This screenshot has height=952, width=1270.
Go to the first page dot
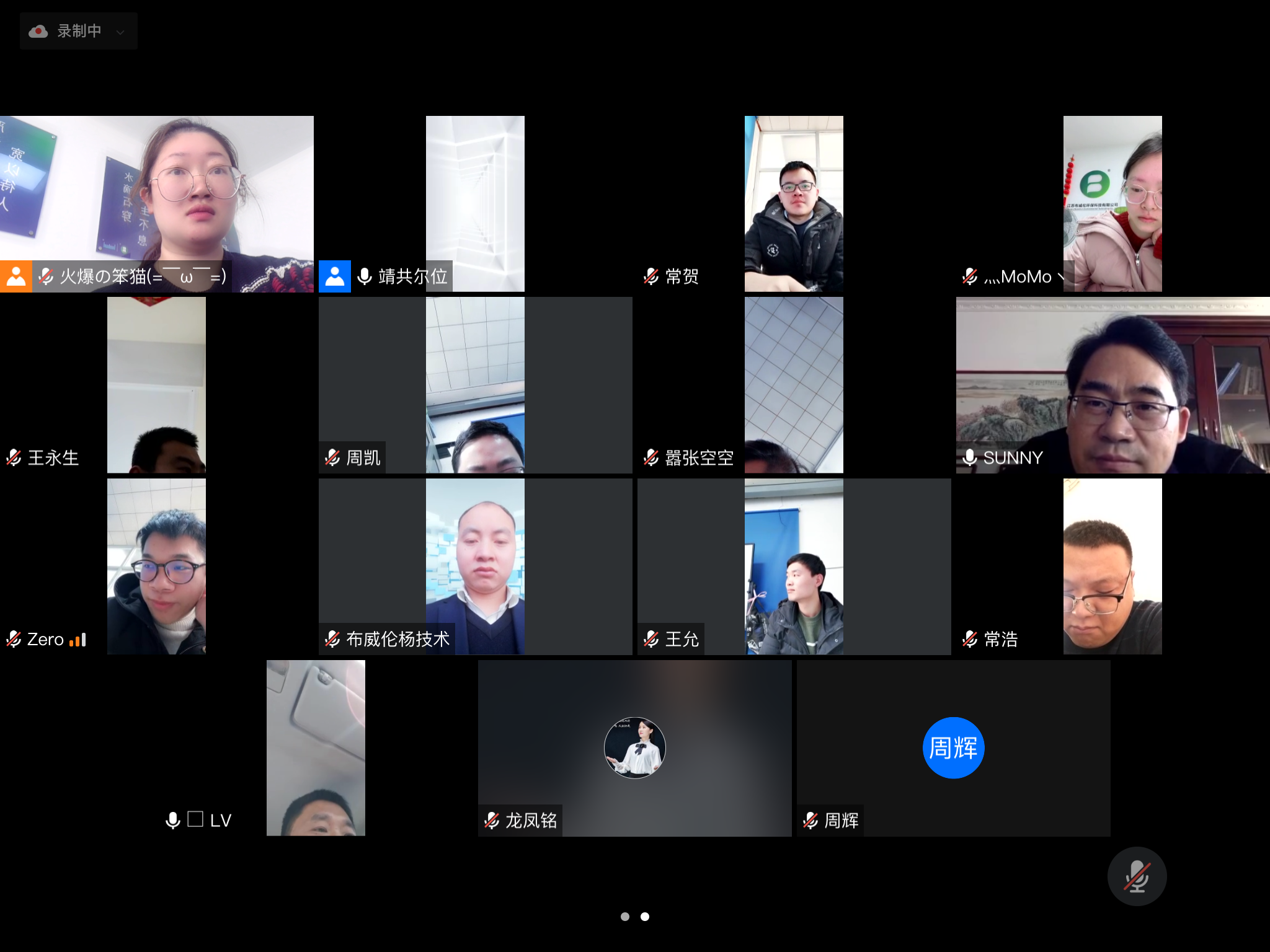point(625,917)
